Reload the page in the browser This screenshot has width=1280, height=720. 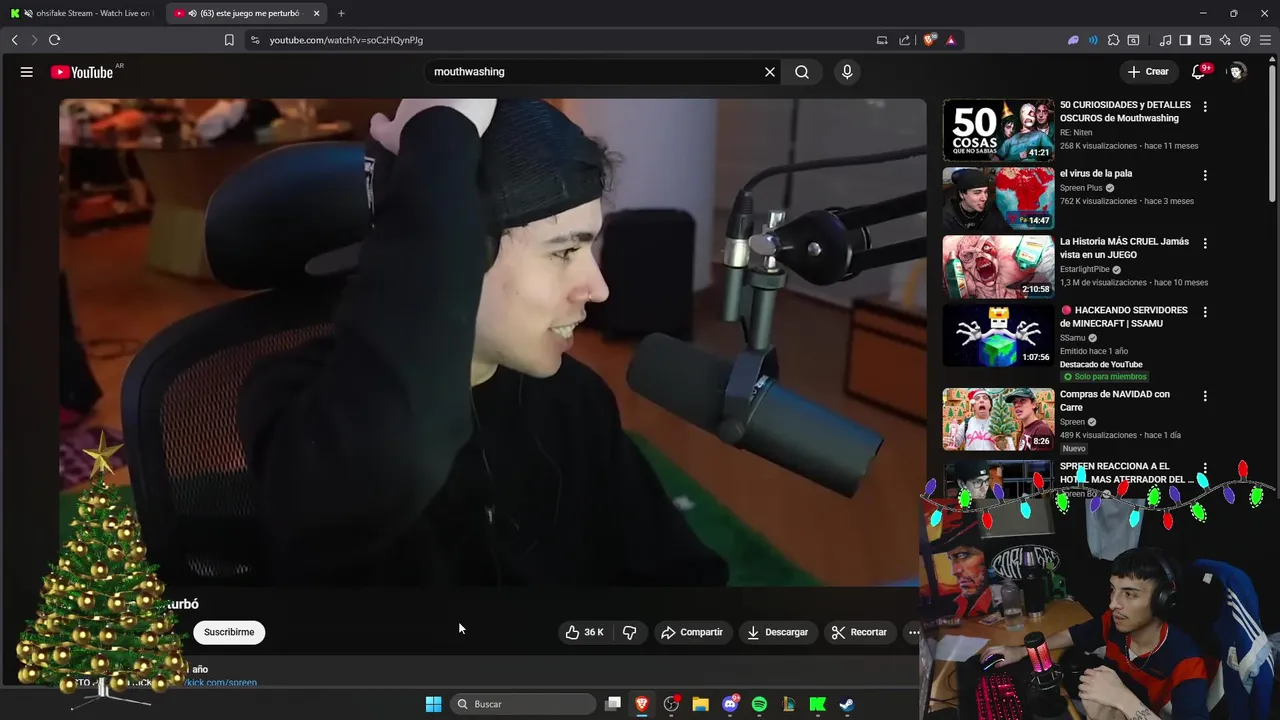54,40
